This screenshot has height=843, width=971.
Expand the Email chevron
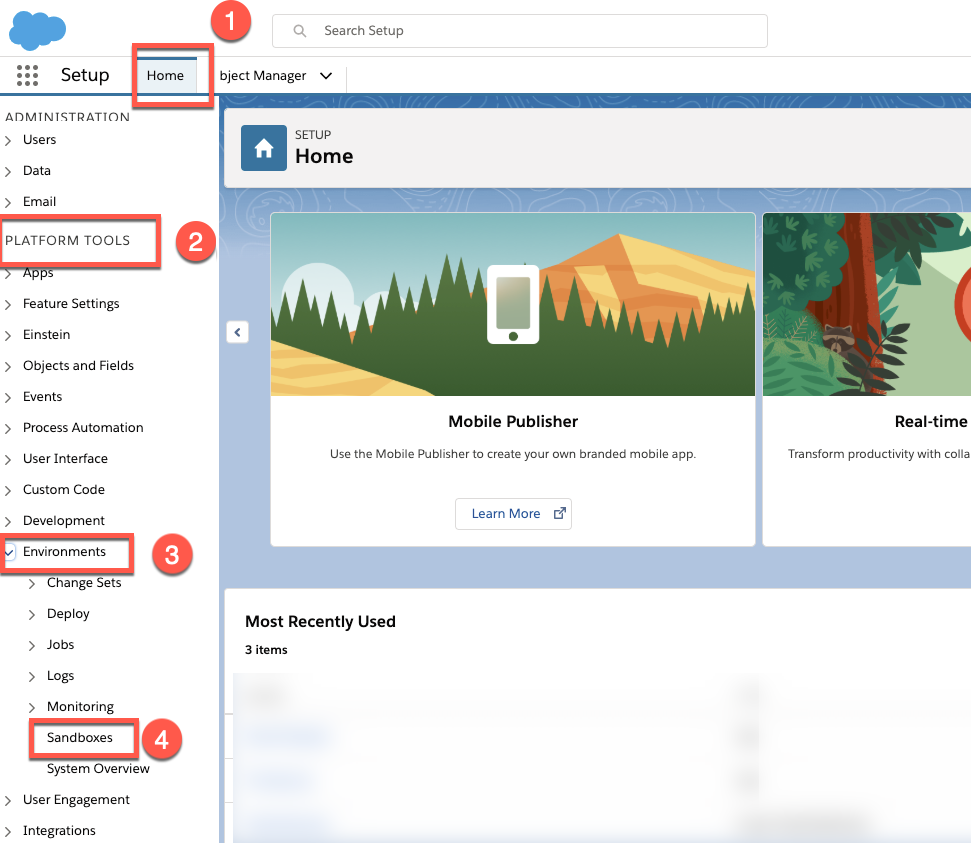(x=8, y=203)
